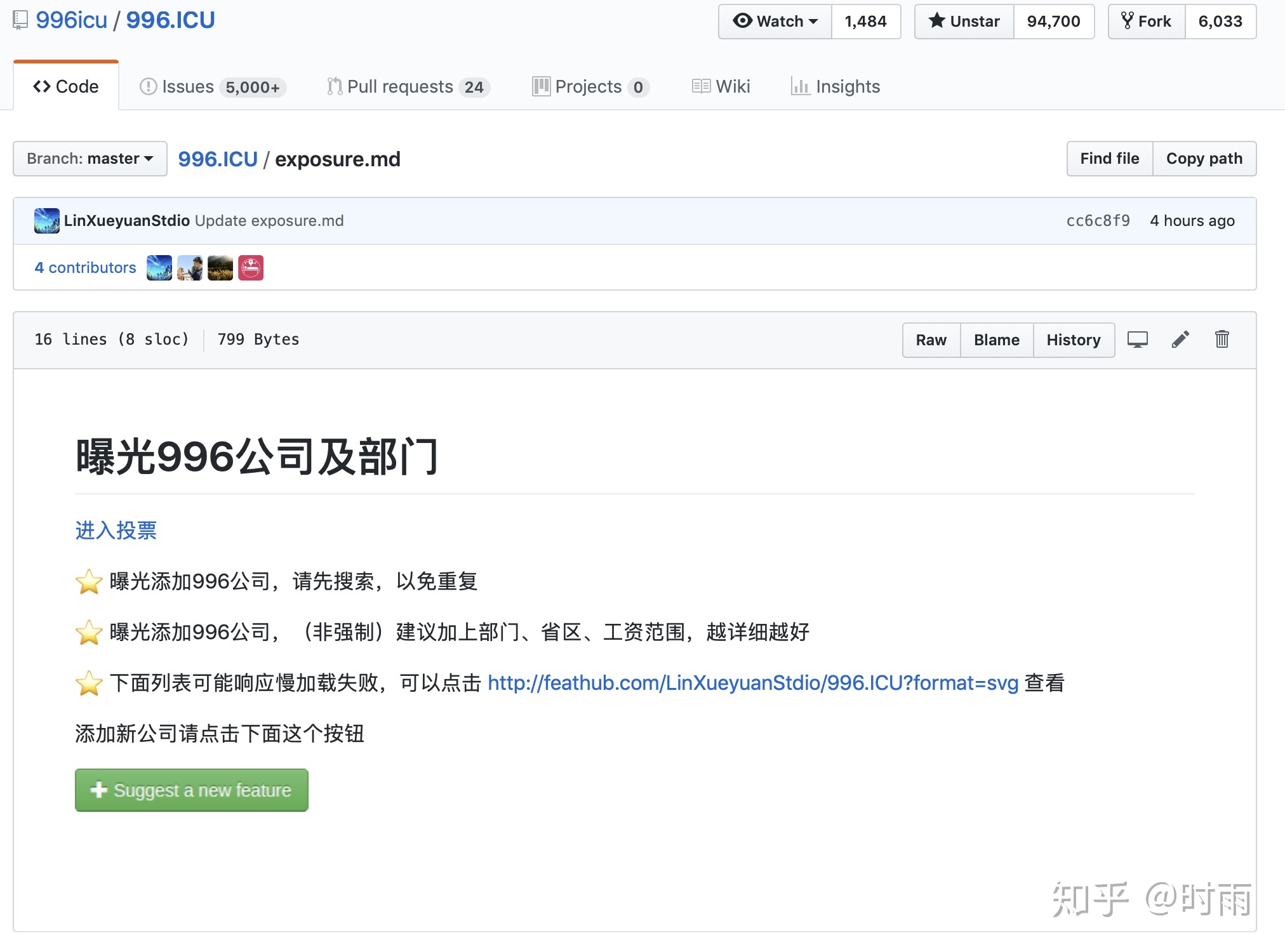Open the 996icu owner link
1285x952 pixels.
tap(72, 20)
